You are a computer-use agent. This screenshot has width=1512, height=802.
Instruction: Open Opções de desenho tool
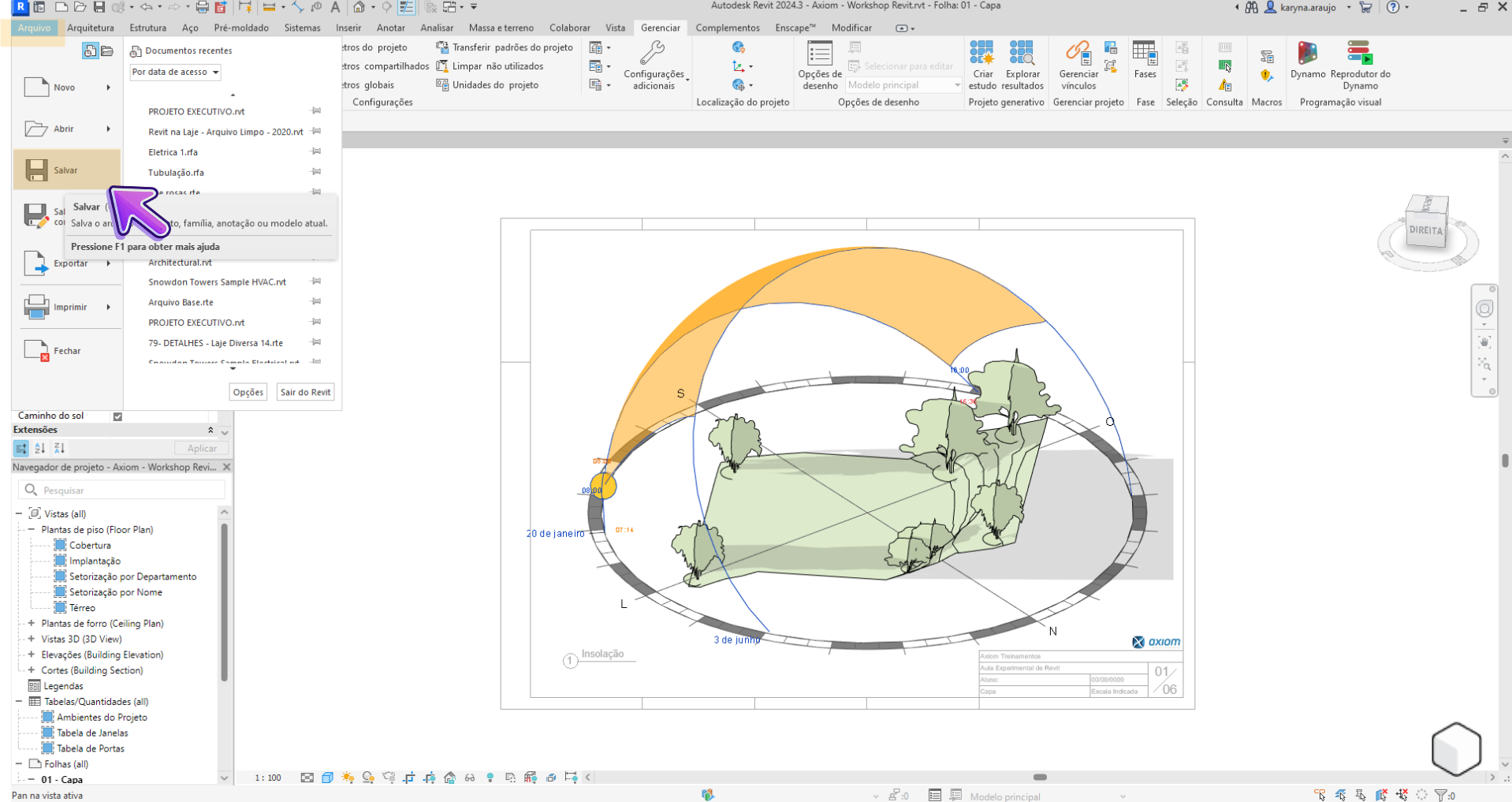[x=820, y=65]
